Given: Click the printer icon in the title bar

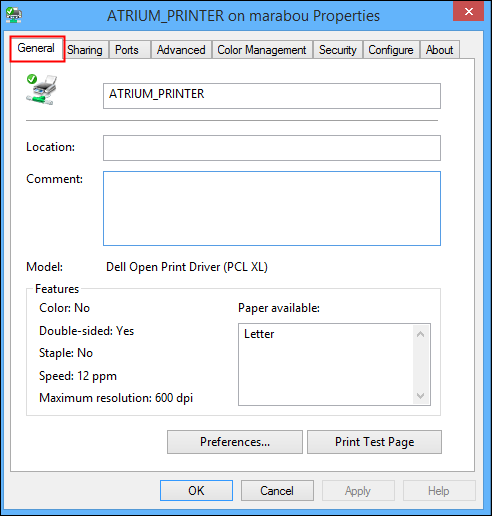Looking at the screenshot, I should point(14,15).
